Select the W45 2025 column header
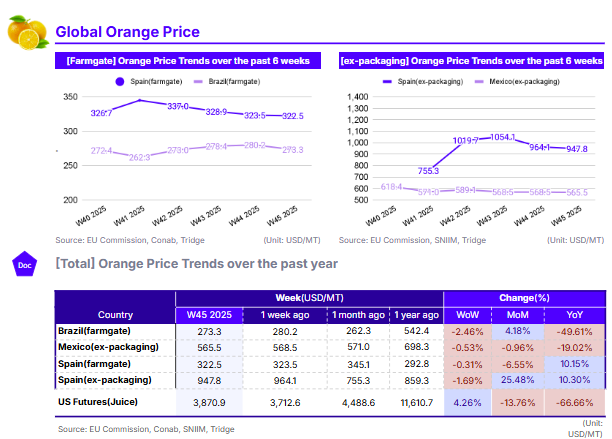 pos(207,314)
